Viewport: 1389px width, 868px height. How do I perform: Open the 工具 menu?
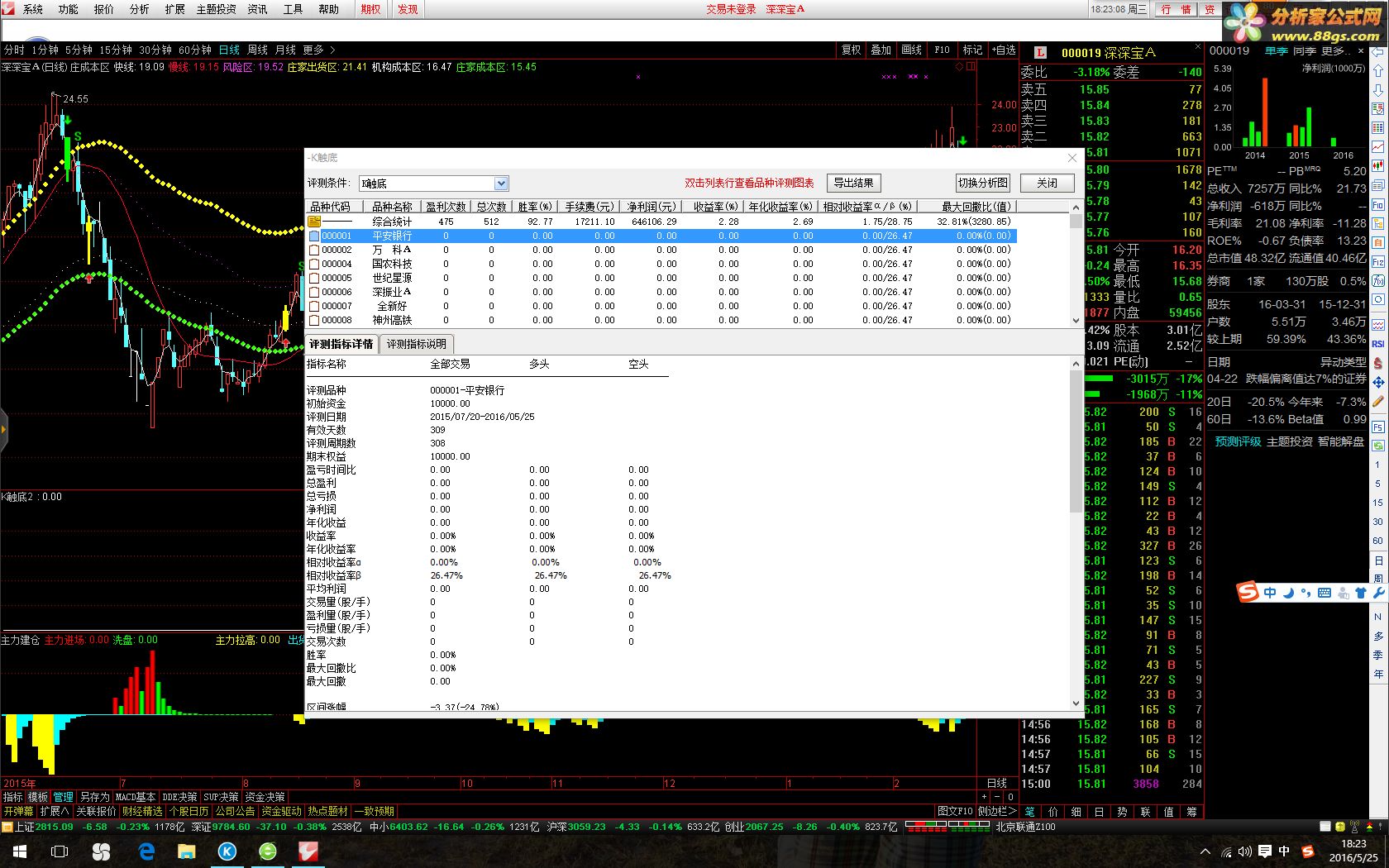coord(294,9)
